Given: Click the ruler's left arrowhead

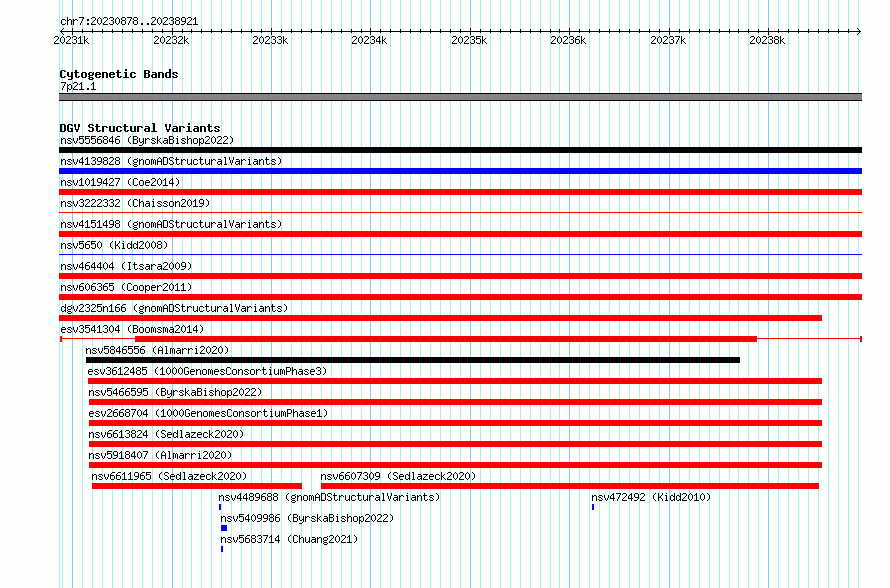Looking at the screenshot, I should [x=62, y=31].
